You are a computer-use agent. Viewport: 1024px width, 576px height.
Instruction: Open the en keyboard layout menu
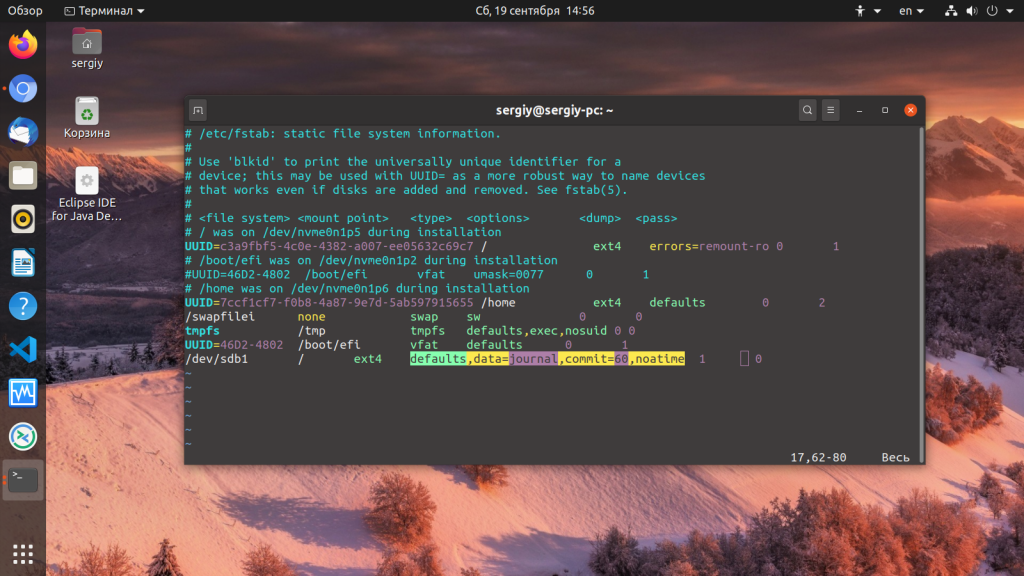pyautogui.click(x=911, y=10)
